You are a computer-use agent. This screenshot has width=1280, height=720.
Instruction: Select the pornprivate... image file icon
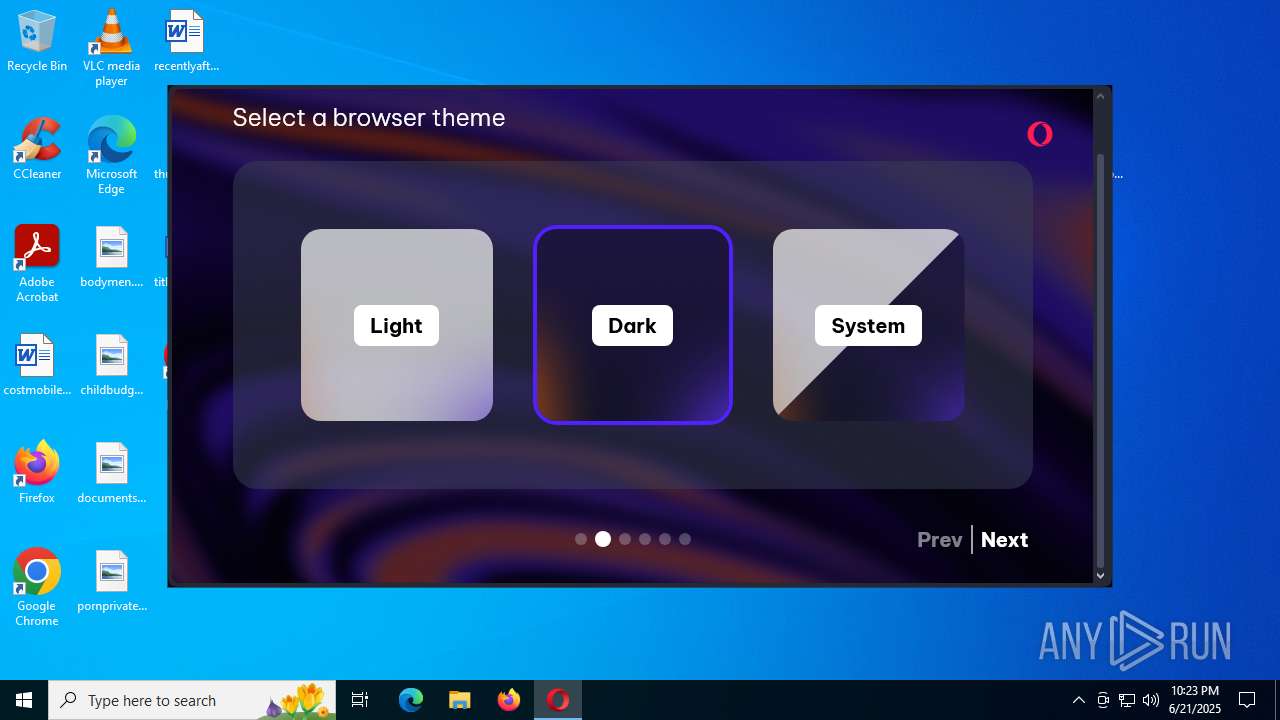tap(111, 582)
